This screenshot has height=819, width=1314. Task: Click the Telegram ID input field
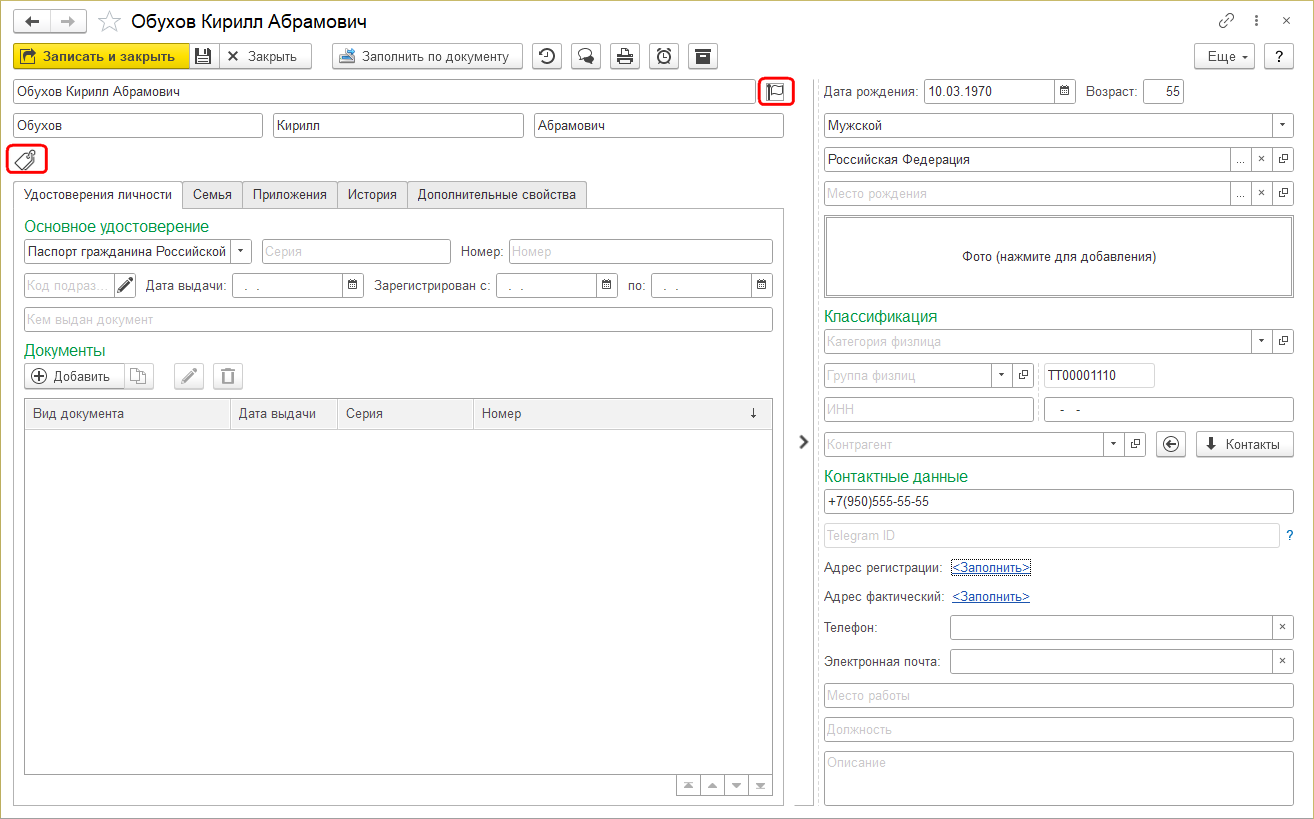coord(1051,536)
